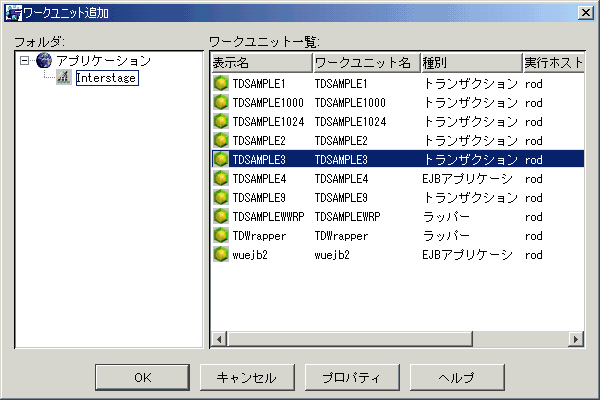Viewport: 600px width, 400px height.
Task: Select the TDSAMPLE1024 display name
Action: click(x=268, y=122)
